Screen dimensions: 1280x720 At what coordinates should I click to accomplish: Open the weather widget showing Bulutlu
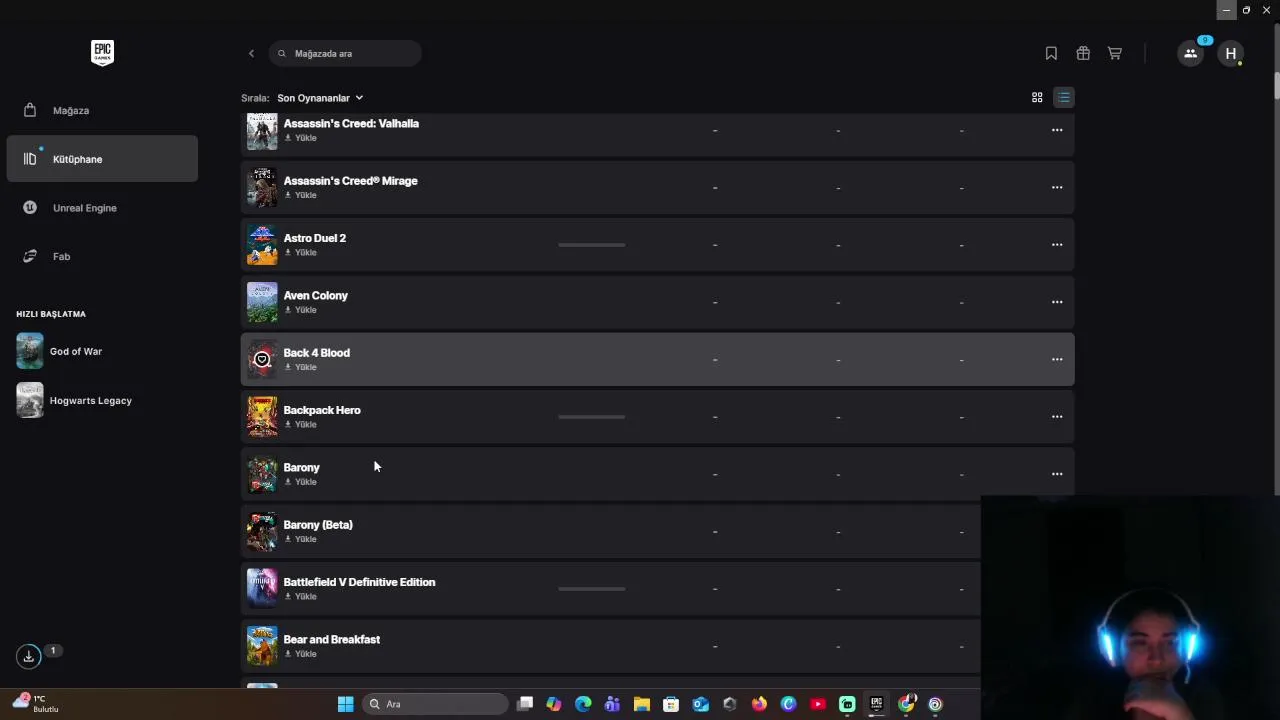tap(36, 703)
